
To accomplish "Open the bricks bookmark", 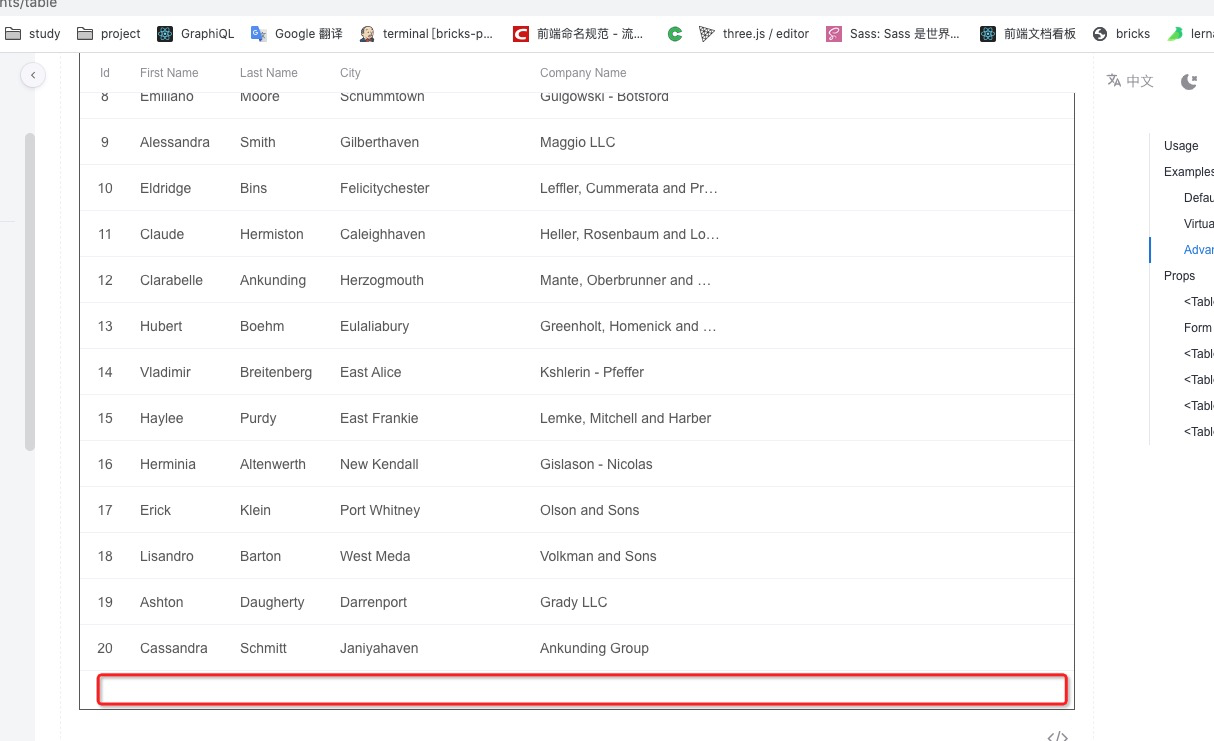I will (1122, 33).
